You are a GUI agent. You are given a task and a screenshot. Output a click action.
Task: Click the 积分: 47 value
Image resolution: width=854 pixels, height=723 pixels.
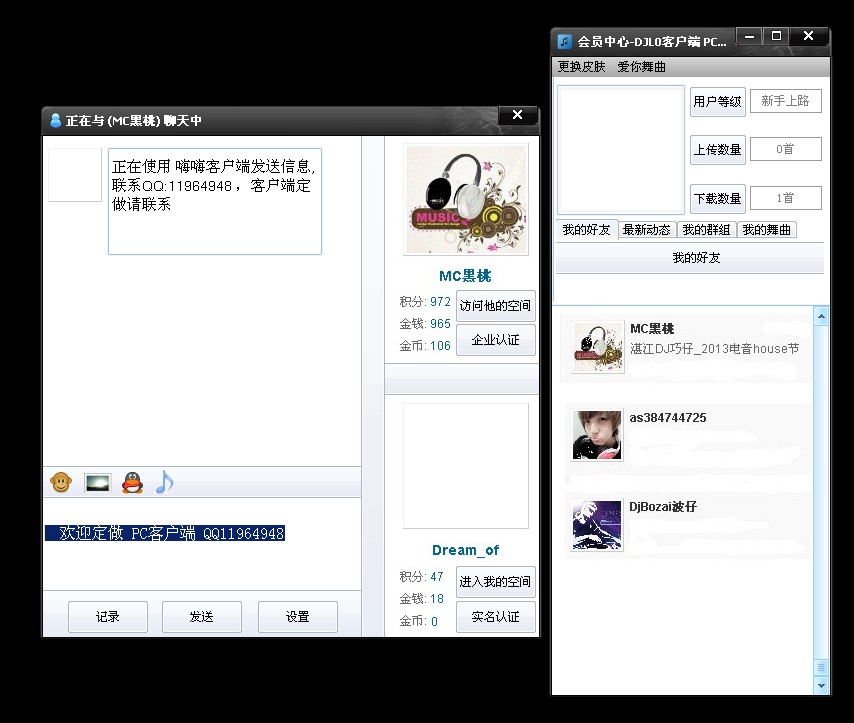(x=437, y=576)
